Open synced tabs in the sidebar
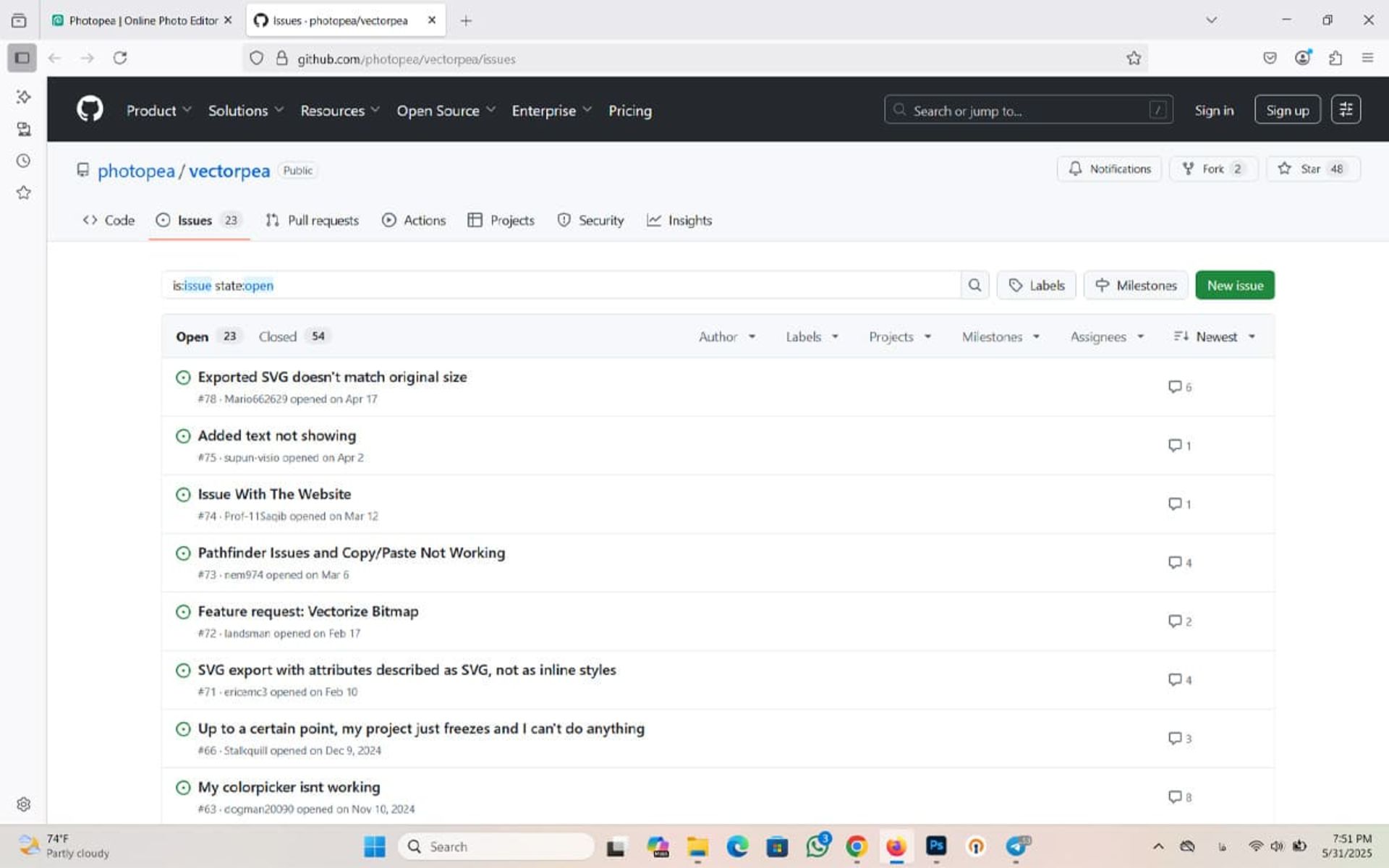The image size is (1389, 868). pos(23,129)
